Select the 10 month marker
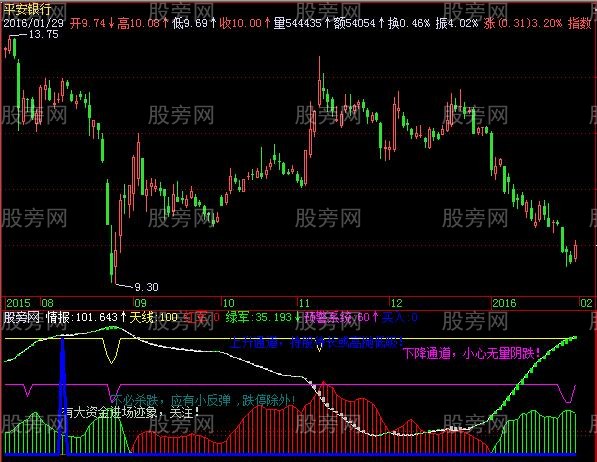The height and width of the screenshot is (462, 597). (228, 303)
